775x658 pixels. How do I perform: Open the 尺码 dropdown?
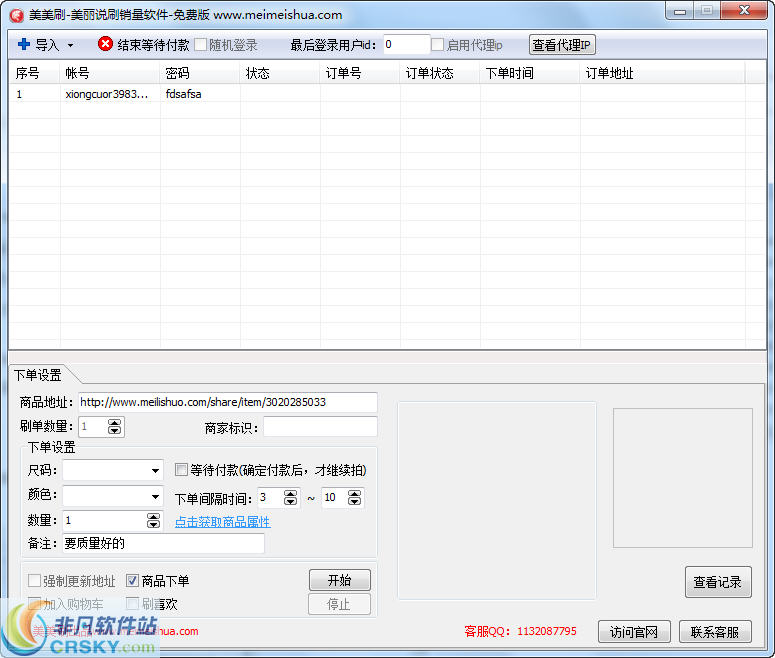pos(155,471)
